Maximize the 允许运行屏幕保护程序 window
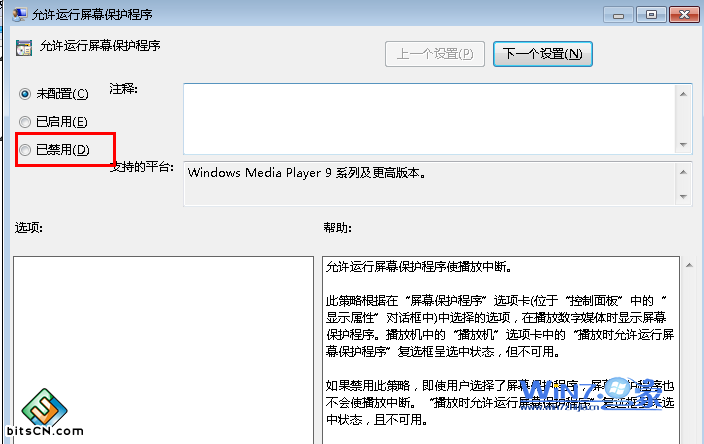Screen dimensions: 704x444 point(651,15)
